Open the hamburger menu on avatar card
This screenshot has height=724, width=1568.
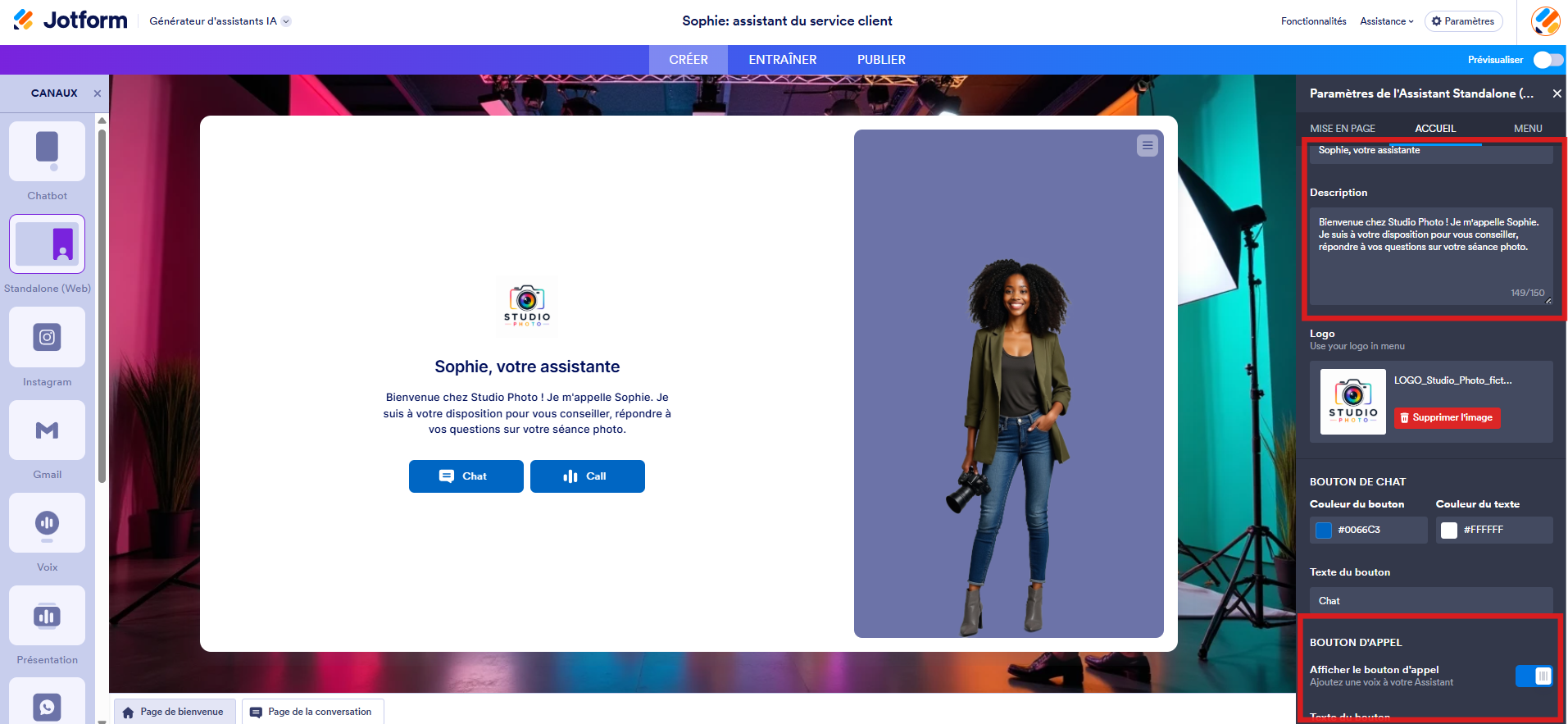point(1148,146)
